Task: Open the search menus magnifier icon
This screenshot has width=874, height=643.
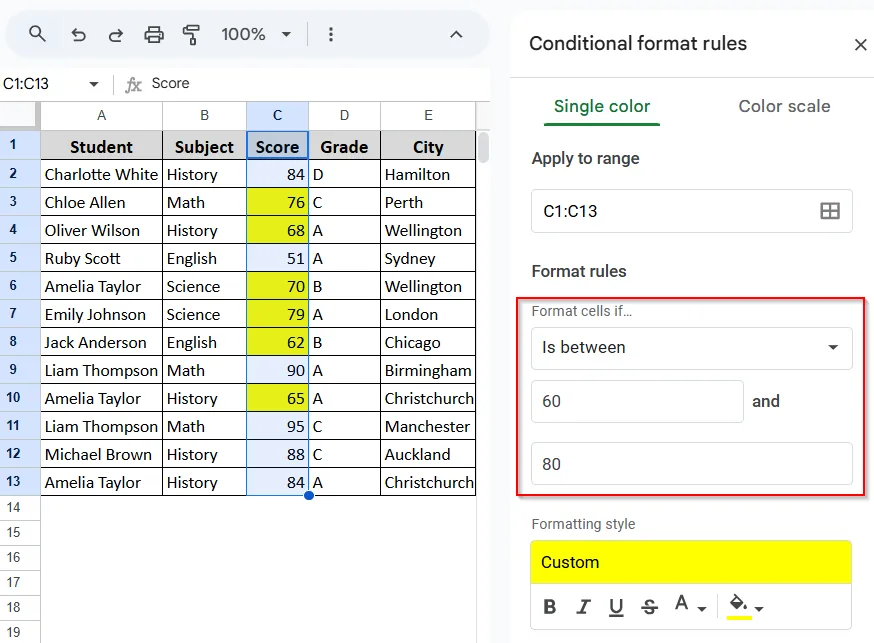Action: tap(37, 35)
